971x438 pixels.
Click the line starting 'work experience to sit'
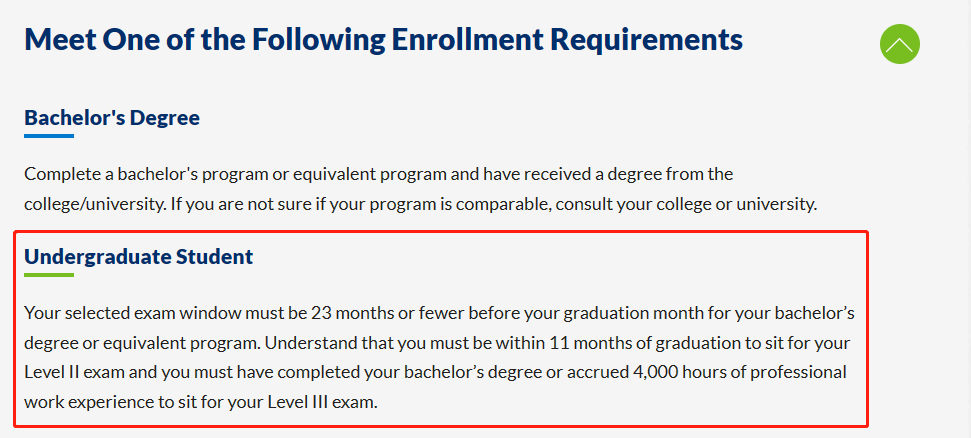click(201, 403)
